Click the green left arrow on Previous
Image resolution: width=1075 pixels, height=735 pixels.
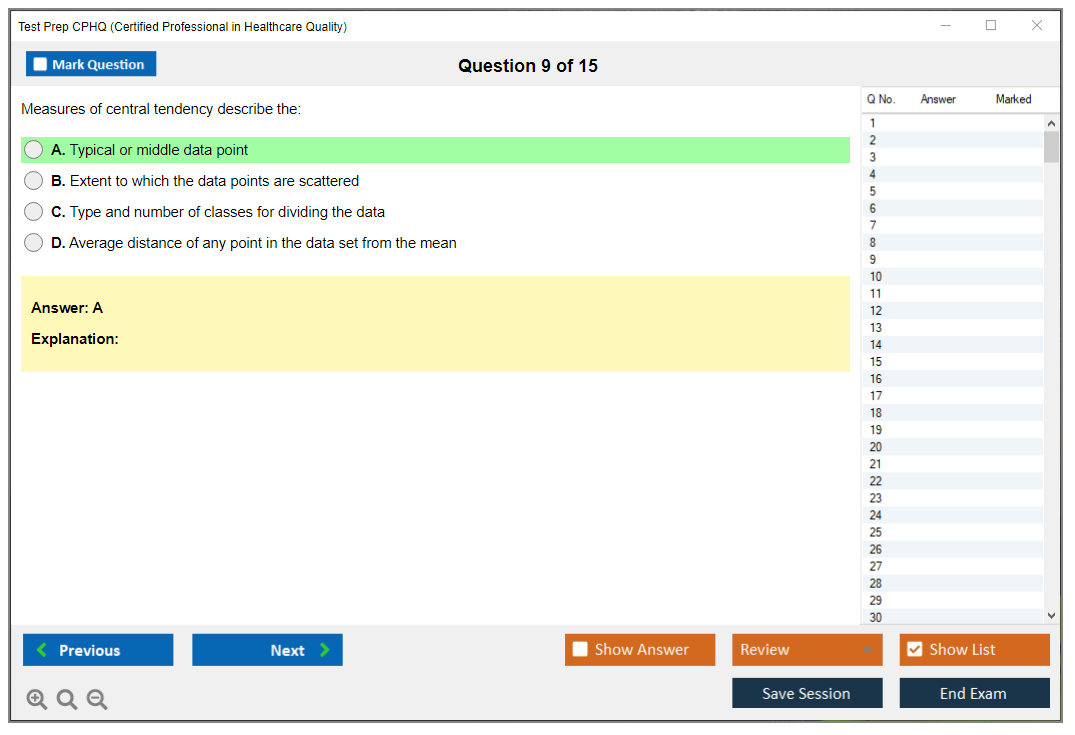pyautogui.click(x=42, y=650)
